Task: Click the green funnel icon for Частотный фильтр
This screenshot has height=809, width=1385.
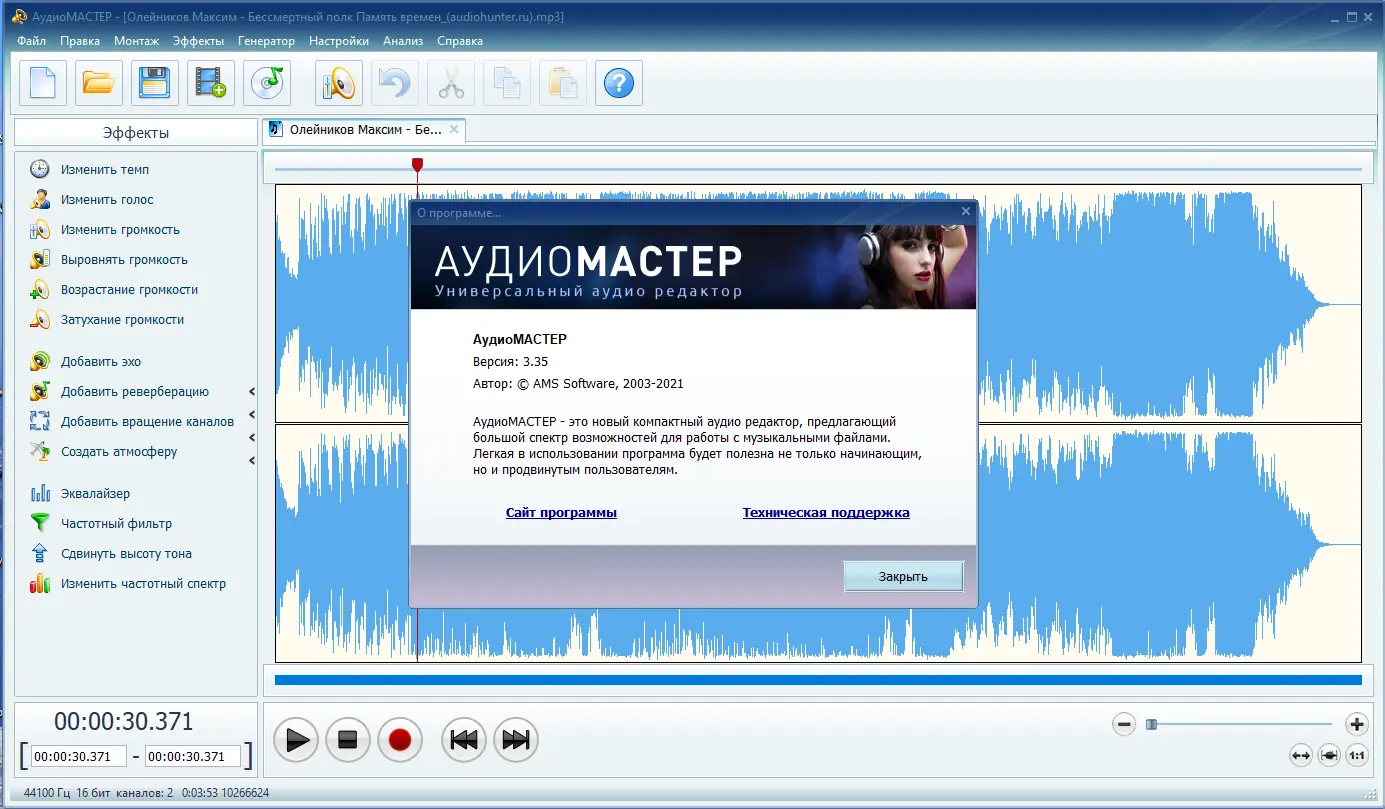Action: tap(40, 524)
